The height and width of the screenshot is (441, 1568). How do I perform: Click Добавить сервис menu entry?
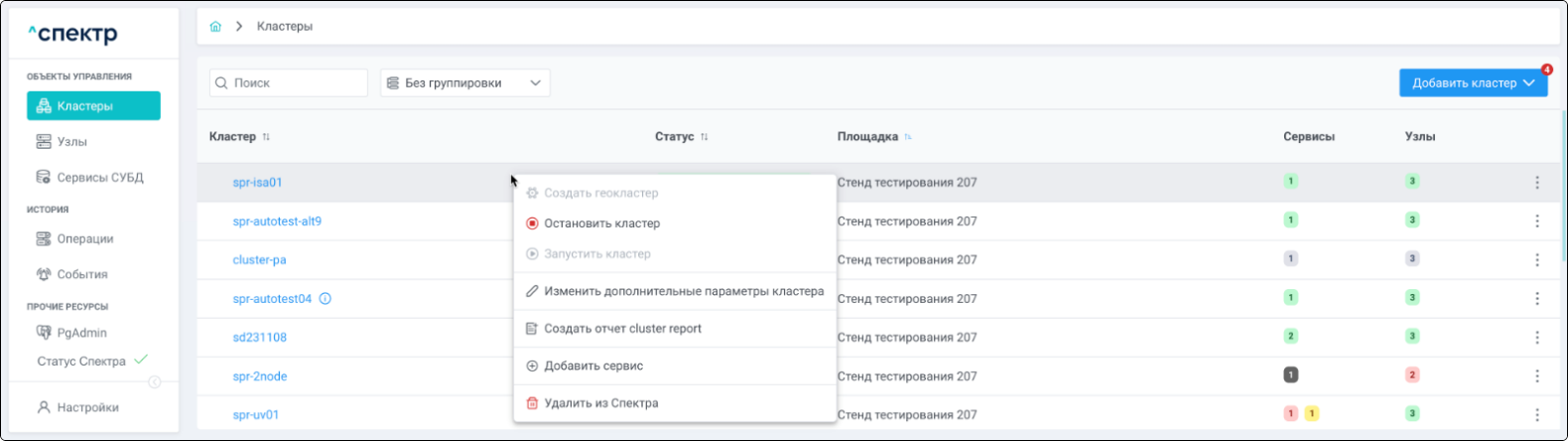click(593, 366)
